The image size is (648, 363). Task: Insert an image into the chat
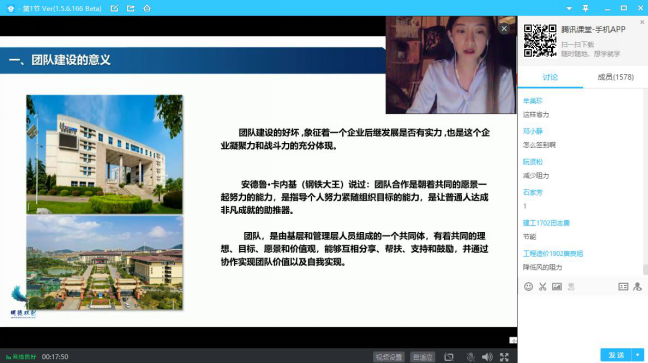coord(557,287)
